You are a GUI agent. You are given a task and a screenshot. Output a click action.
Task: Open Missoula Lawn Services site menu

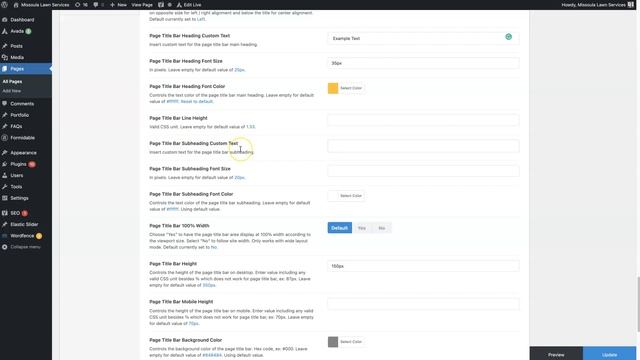[41, 5]
